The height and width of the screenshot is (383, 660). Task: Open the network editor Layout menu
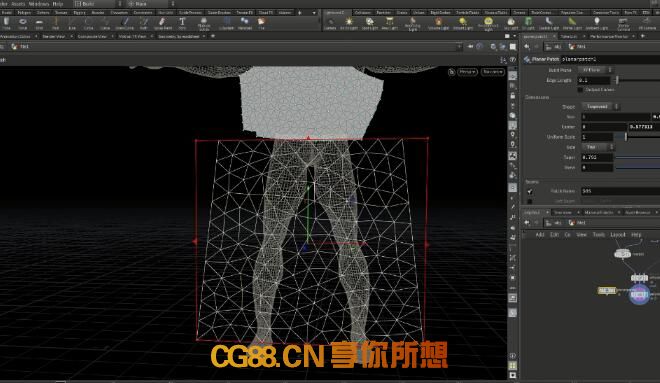pos(618,235)
